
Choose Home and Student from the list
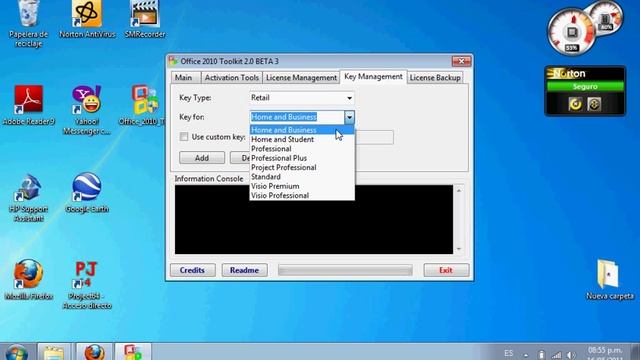(302, 139)
